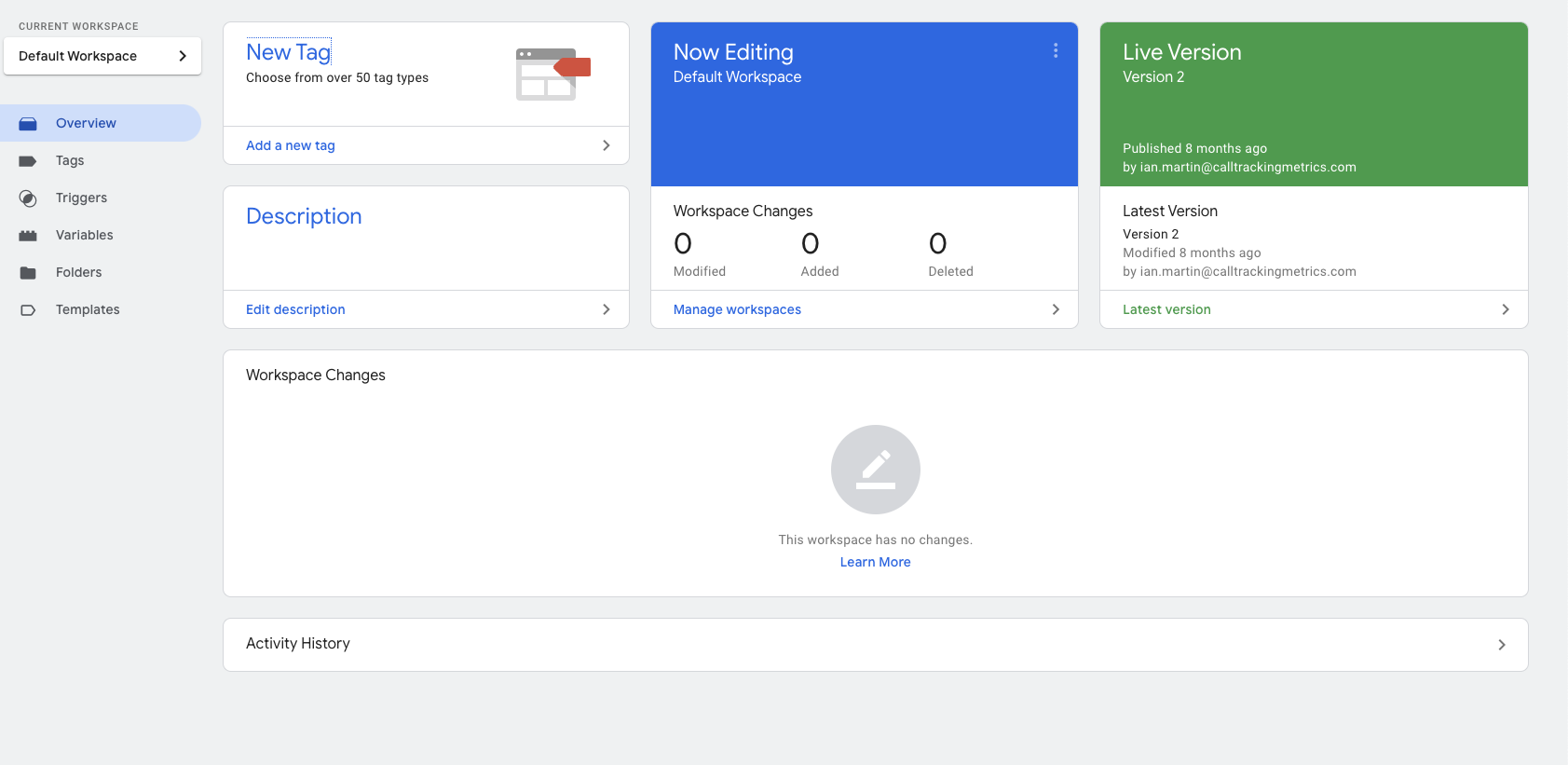The image size is (1568, 765).
Task: Expand the Activity History section
Action: point(1501,645)
